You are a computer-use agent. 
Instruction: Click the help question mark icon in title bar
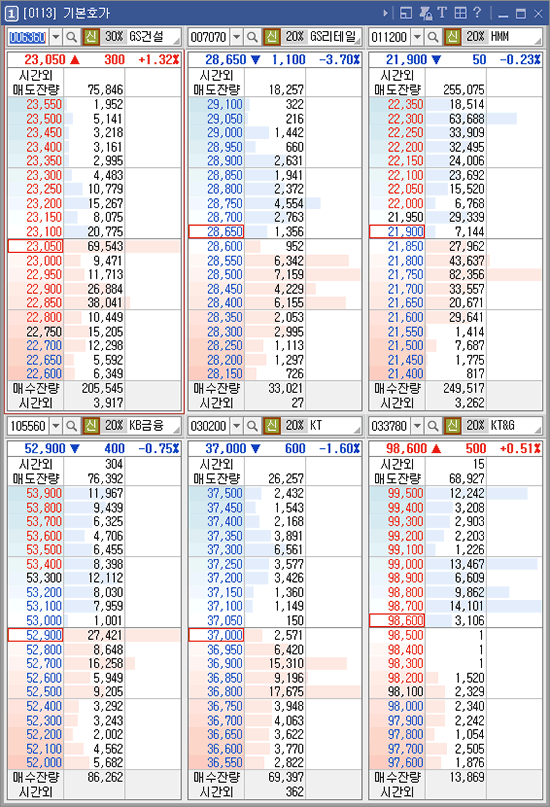point(477,12)
